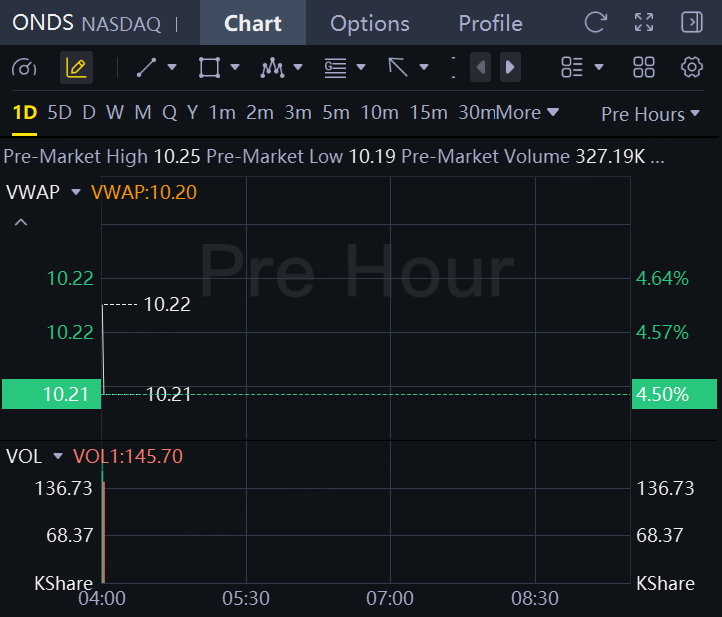
Task: Collapse the chart pane chevron
Action: point(21,223)
